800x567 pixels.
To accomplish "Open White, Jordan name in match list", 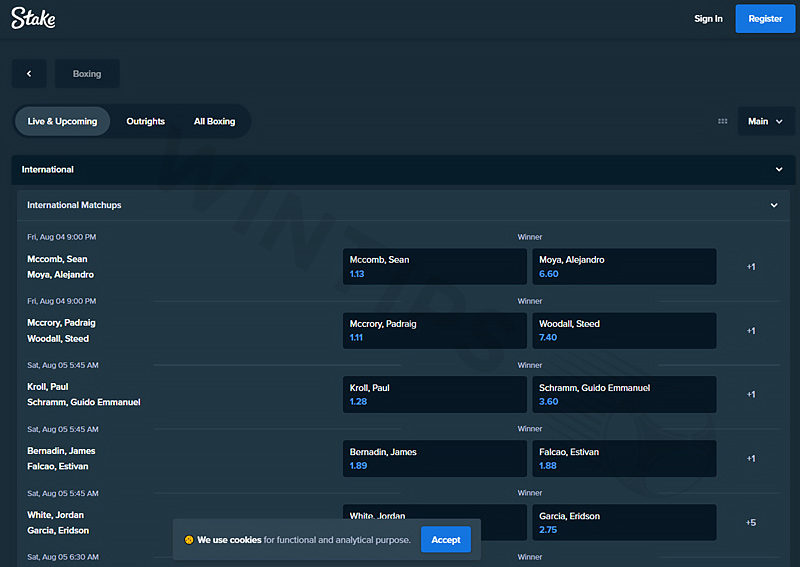I will 55,515.
